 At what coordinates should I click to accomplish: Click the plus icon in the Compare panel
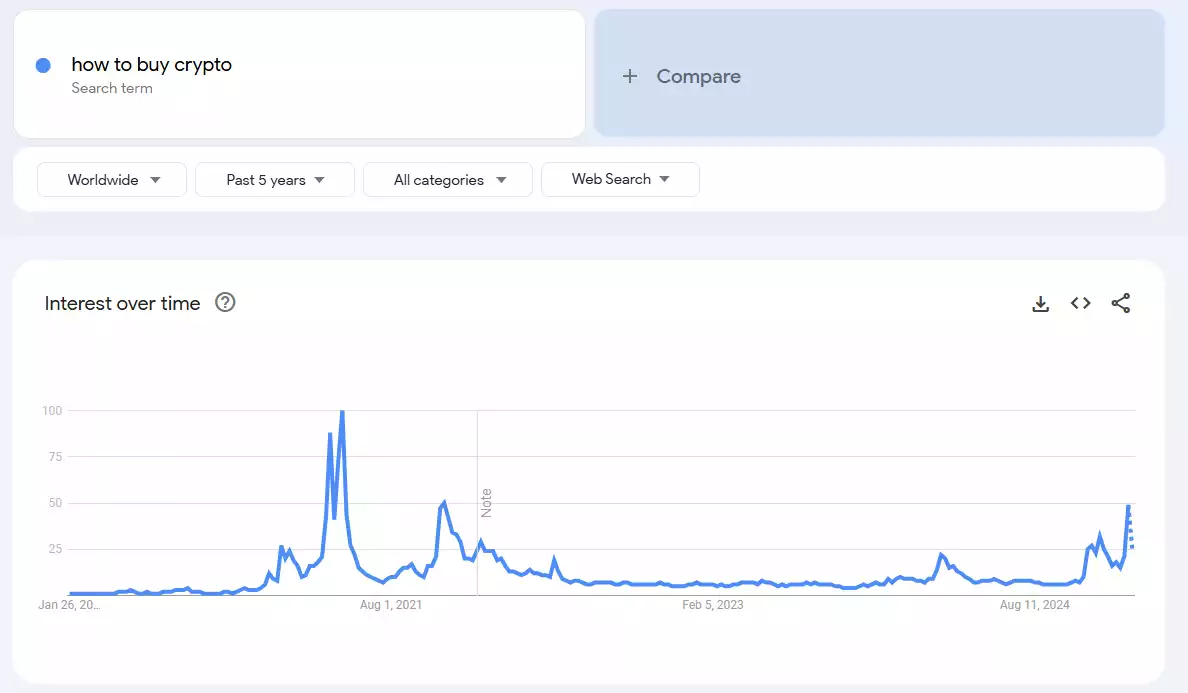click(631, 76)
